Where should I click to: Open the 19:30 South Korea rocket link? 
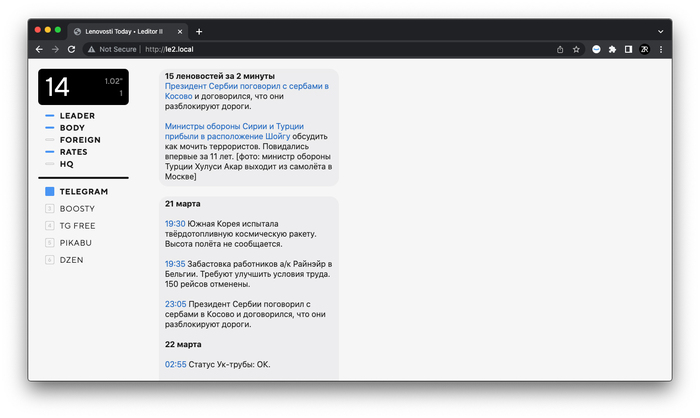[x=175, y=223]
